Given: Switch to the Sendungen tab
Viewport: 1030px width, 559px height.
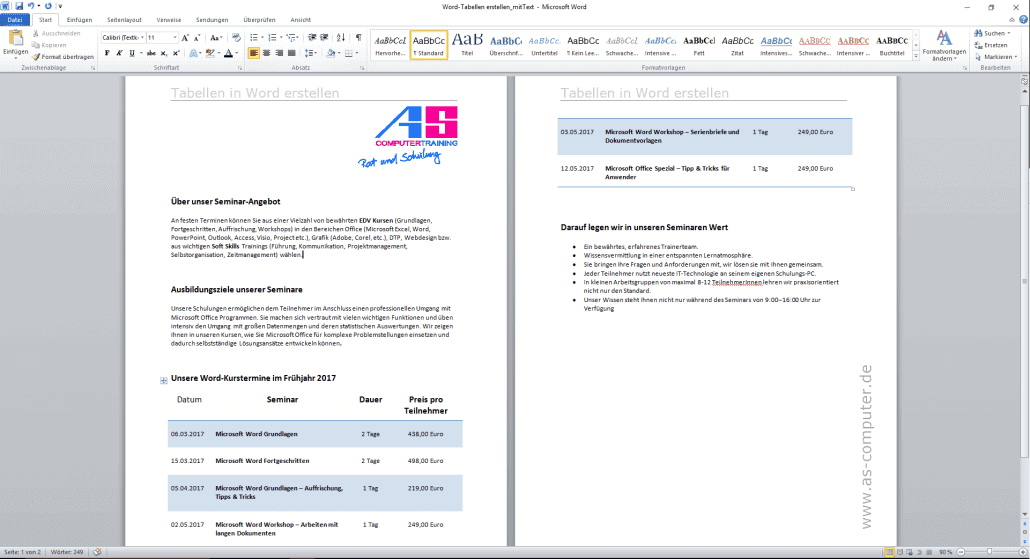Looking at the screenshot, I should (212, 20).
